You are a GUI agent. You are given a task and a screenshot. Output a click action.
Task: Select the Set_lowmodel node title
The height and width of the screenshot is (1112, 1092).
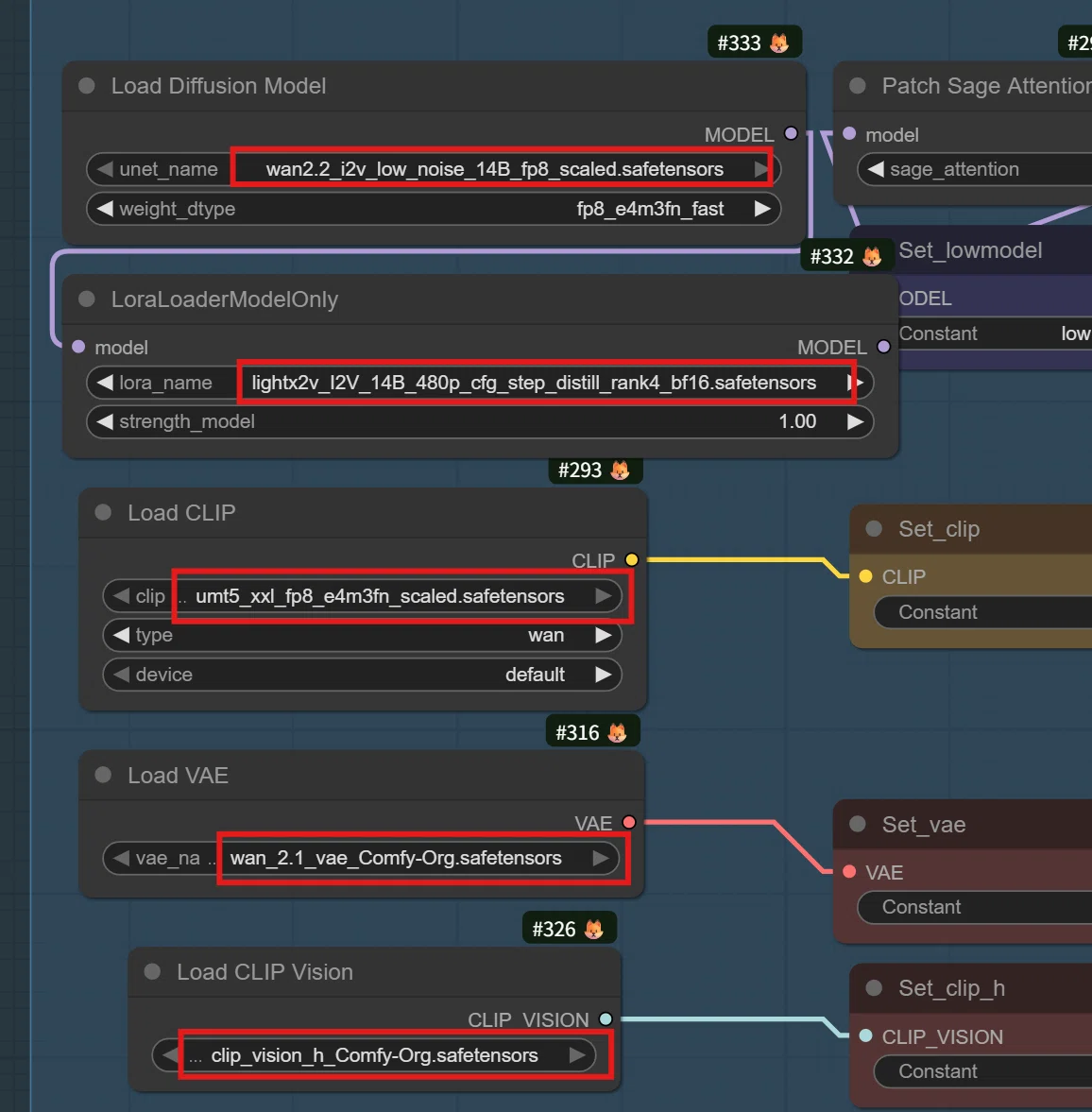click(x=970, y=250)
